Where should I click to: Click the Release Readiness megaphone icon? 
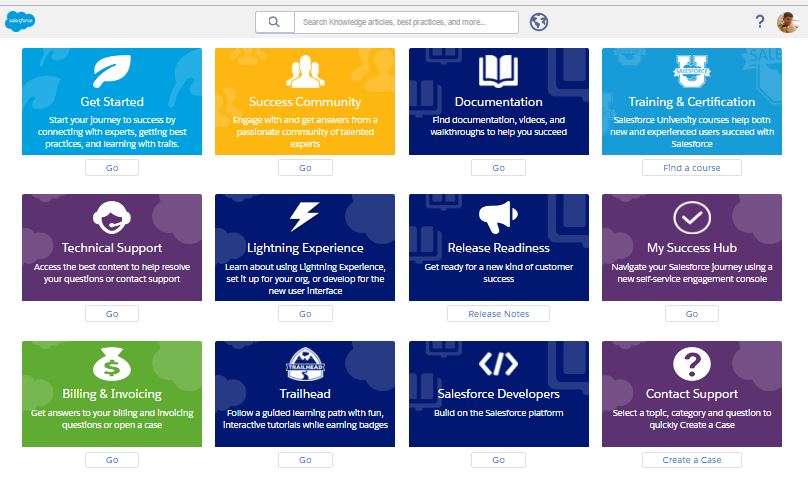[x=498, y=217]
